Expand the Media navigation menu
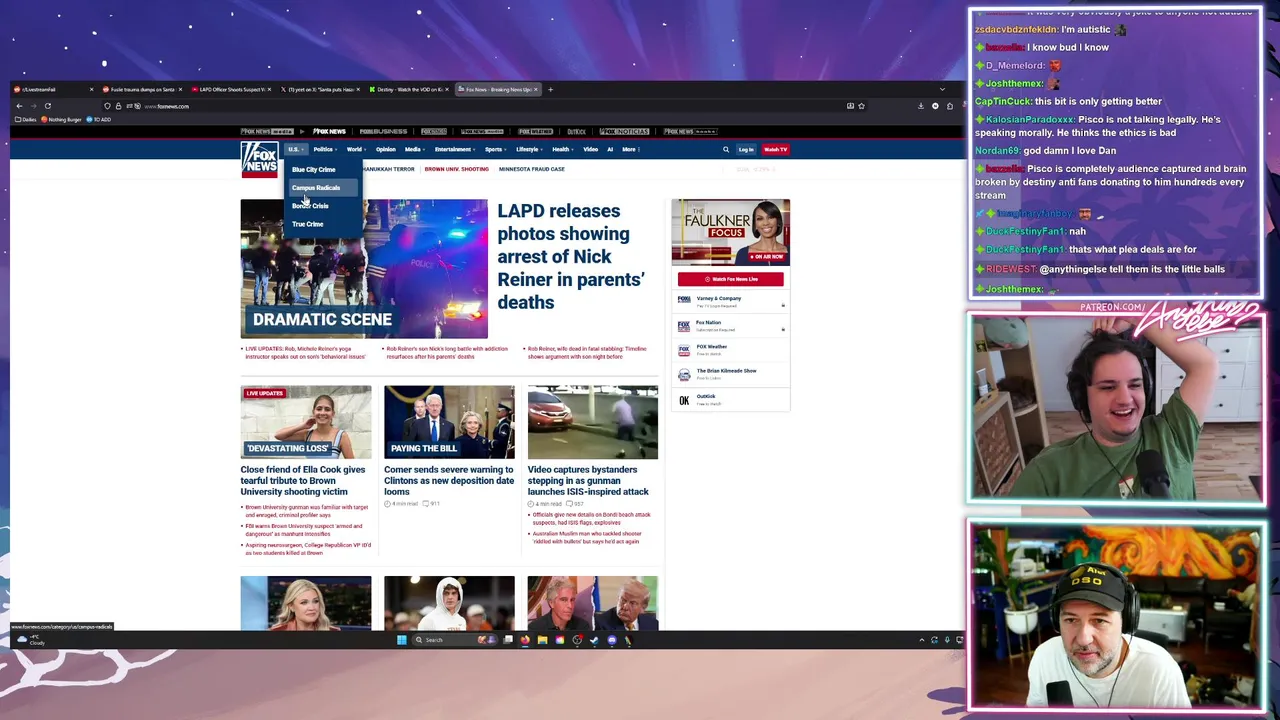This screenshot has width=1280, height=720. point(414,149)
